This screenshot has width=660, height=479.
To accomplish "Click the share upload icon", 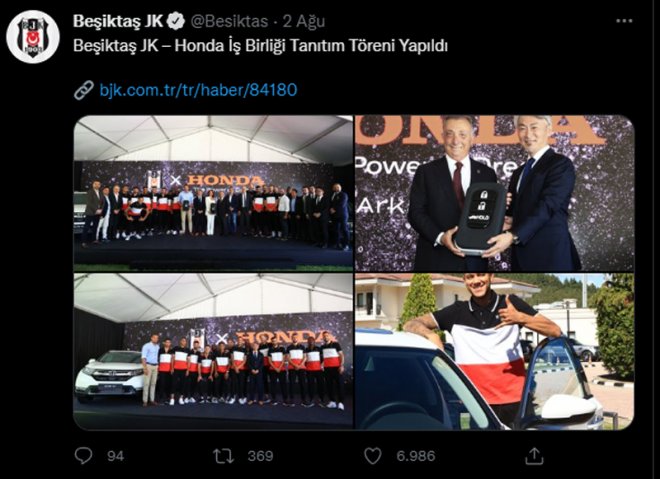I will [534, 456].
